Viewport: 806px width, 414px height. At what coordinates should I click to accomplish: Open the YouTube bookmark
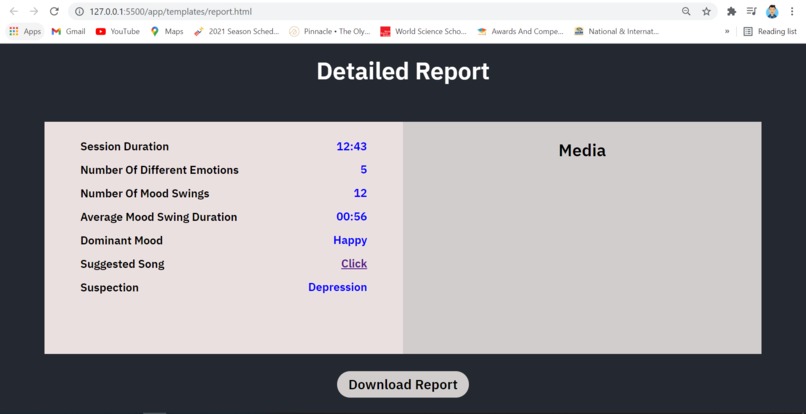[x=118, y=31]
